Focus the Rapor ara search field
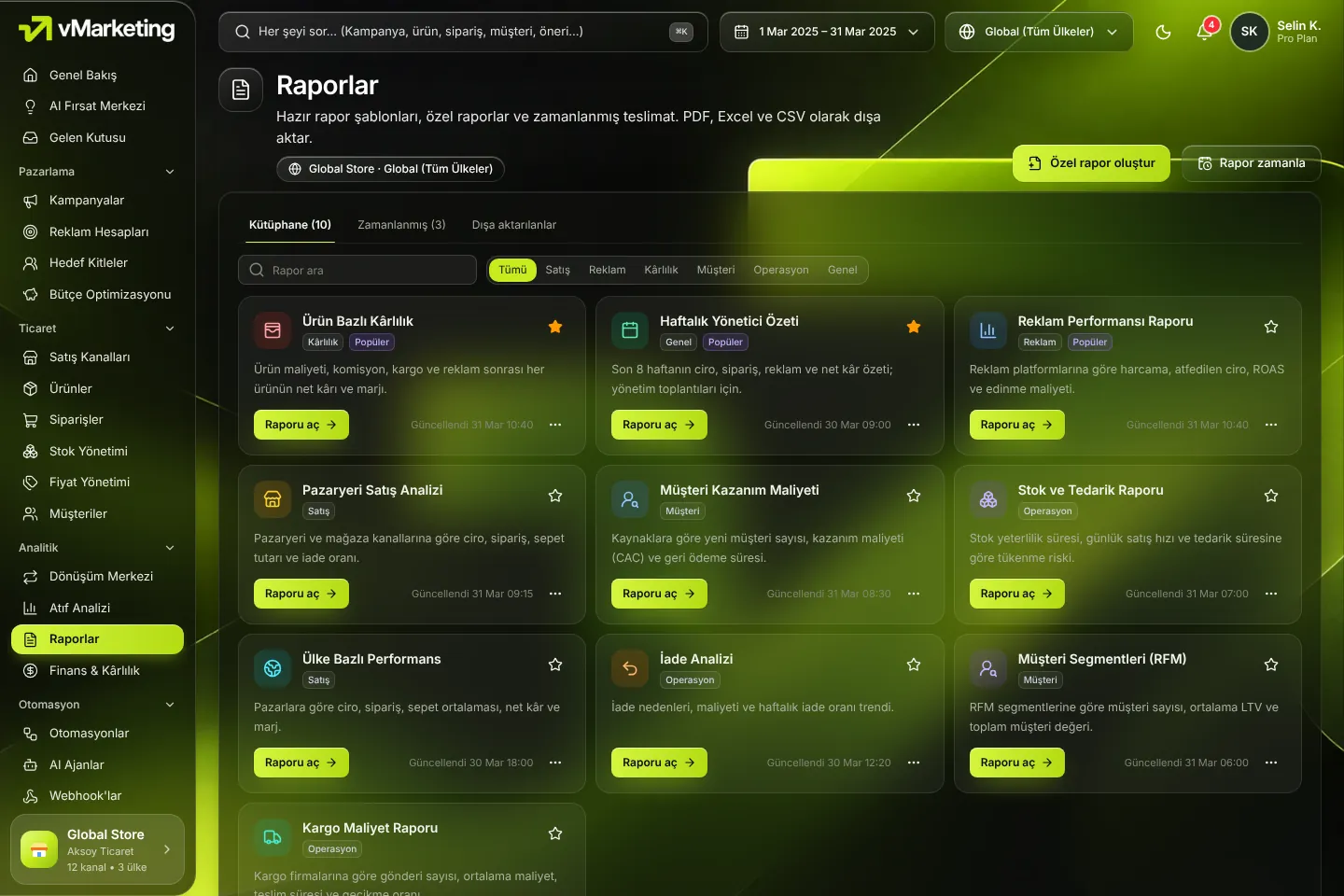The width and height of the screenshot is (1344, 896). pos(357,270)
